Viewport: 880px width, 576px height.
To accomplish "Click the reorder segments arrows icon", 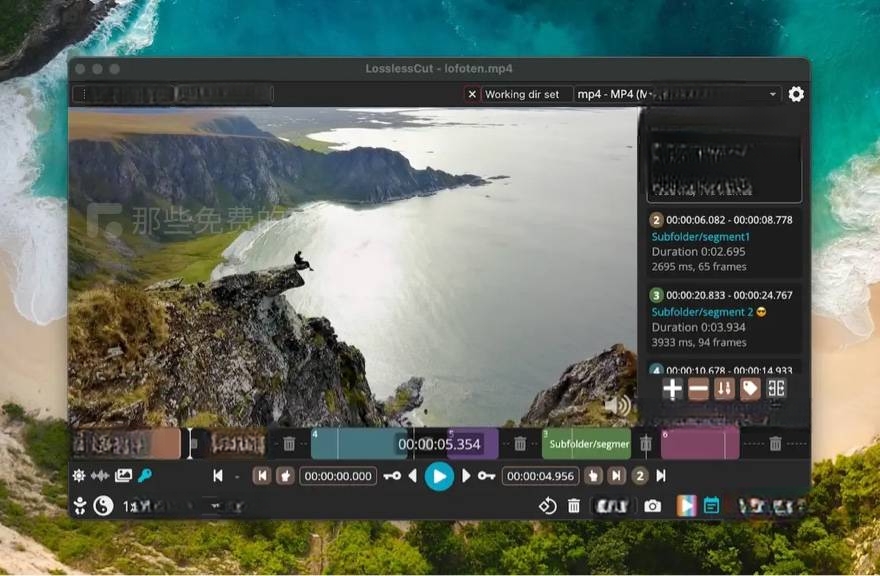I will pos(724,388).
